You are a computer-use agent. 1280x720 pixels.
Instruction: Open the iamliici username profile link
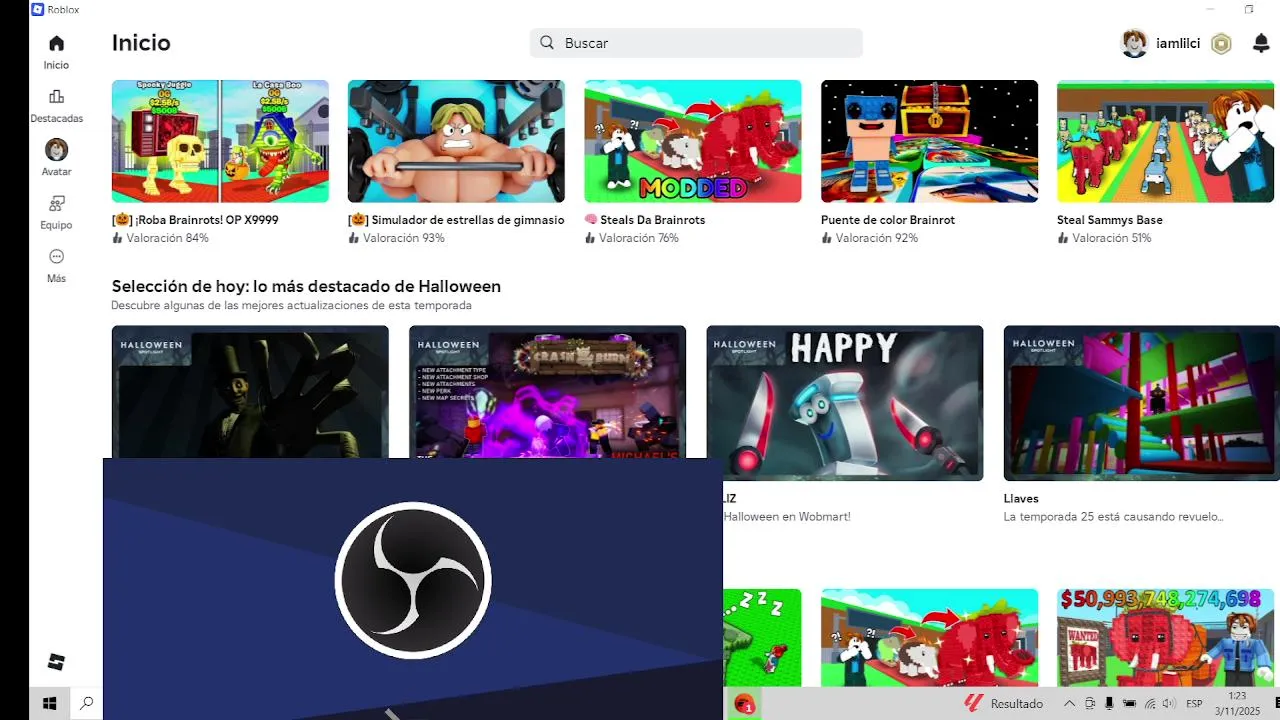(1178, 44)
